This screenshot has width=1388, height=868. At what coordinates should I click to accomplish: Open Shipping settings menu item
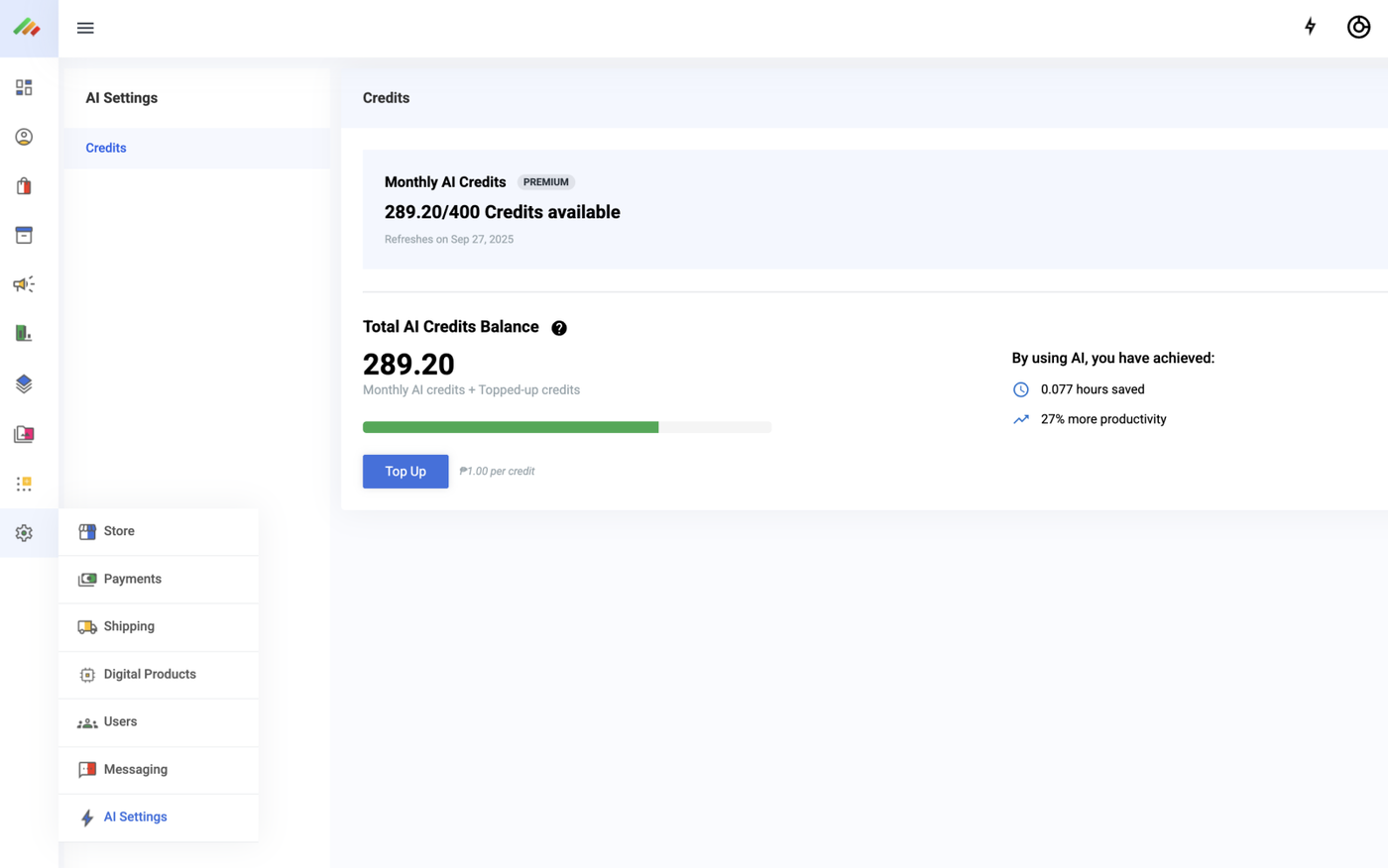coord(159,626)
